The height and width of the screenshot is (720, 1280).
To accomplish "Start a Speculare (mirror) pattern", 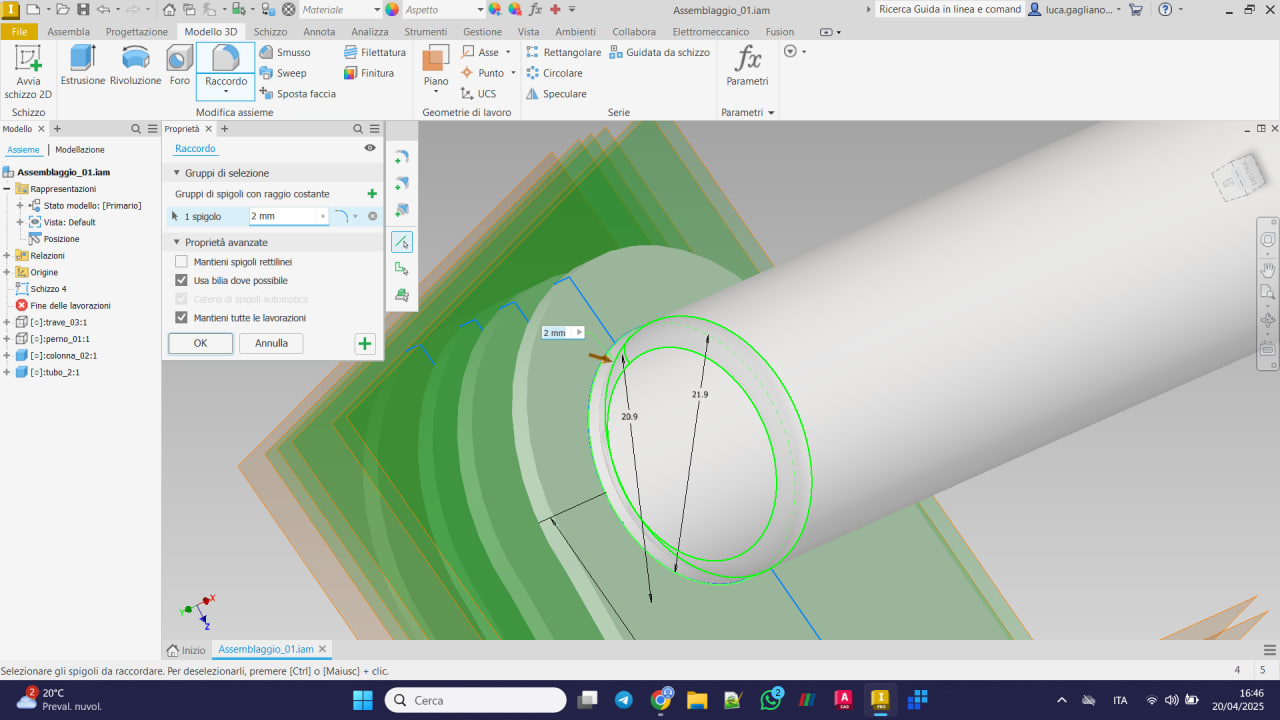I will click(x=563, y=93).
